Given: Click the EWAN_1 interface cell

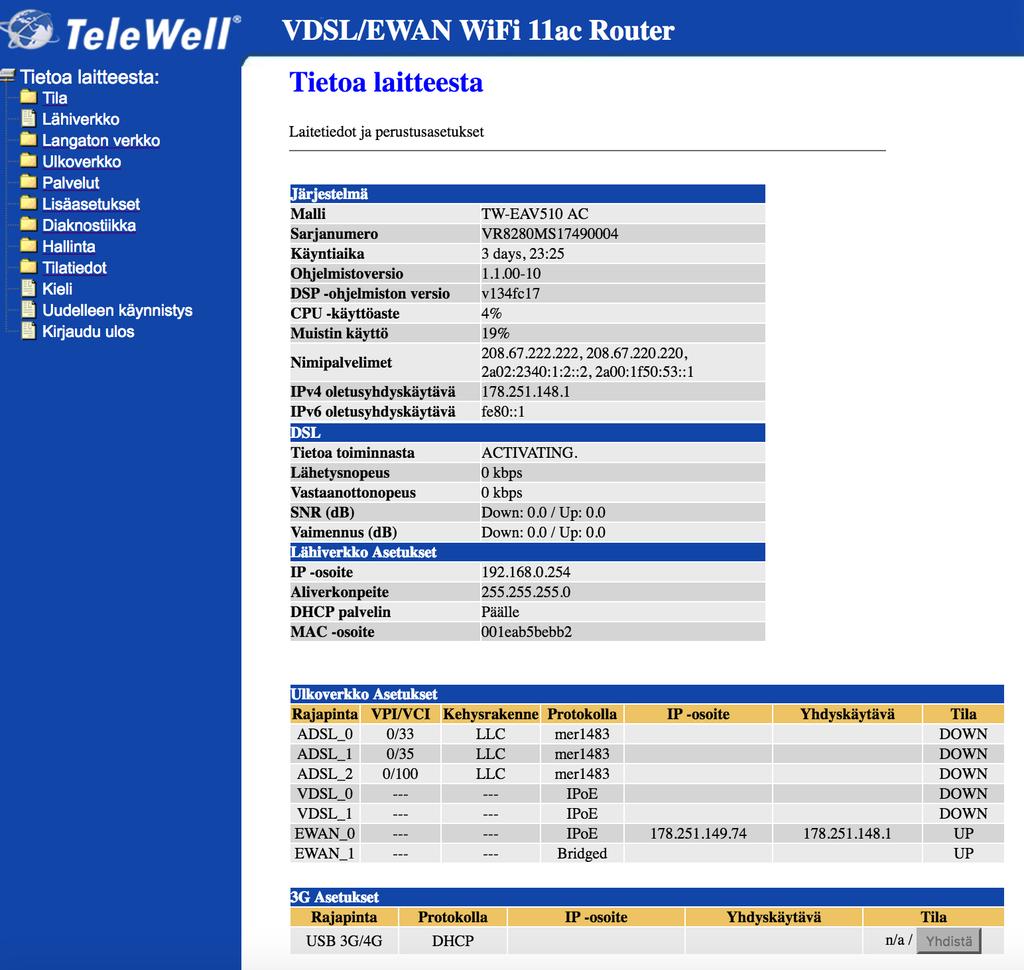Looking at the screenshot, I should [x=325, y=853].
